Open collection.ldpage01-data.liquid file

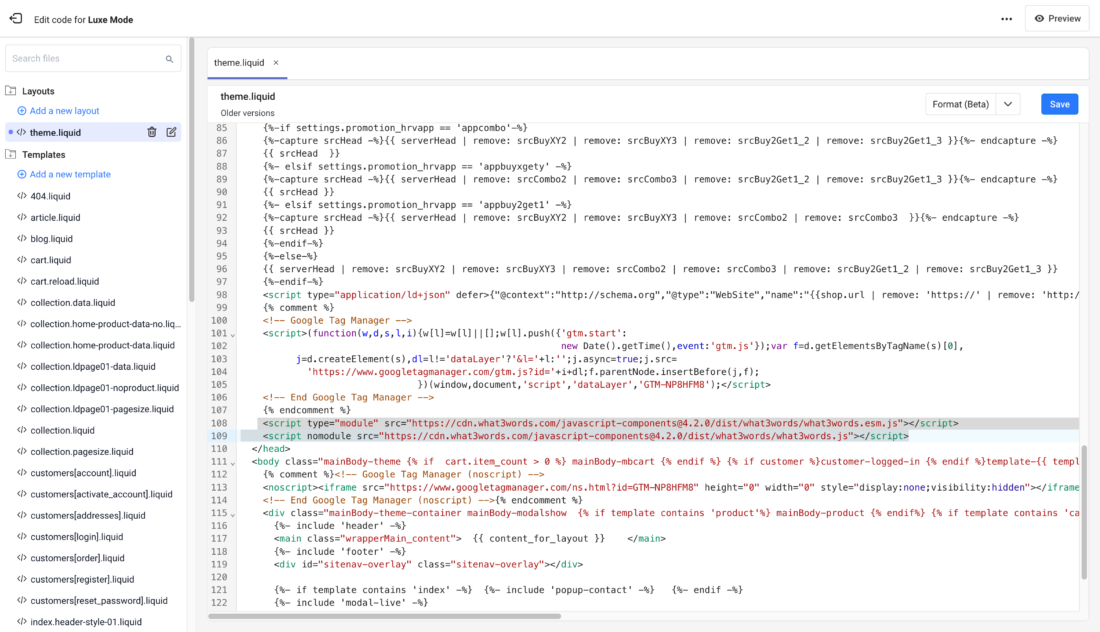(93, 366)
